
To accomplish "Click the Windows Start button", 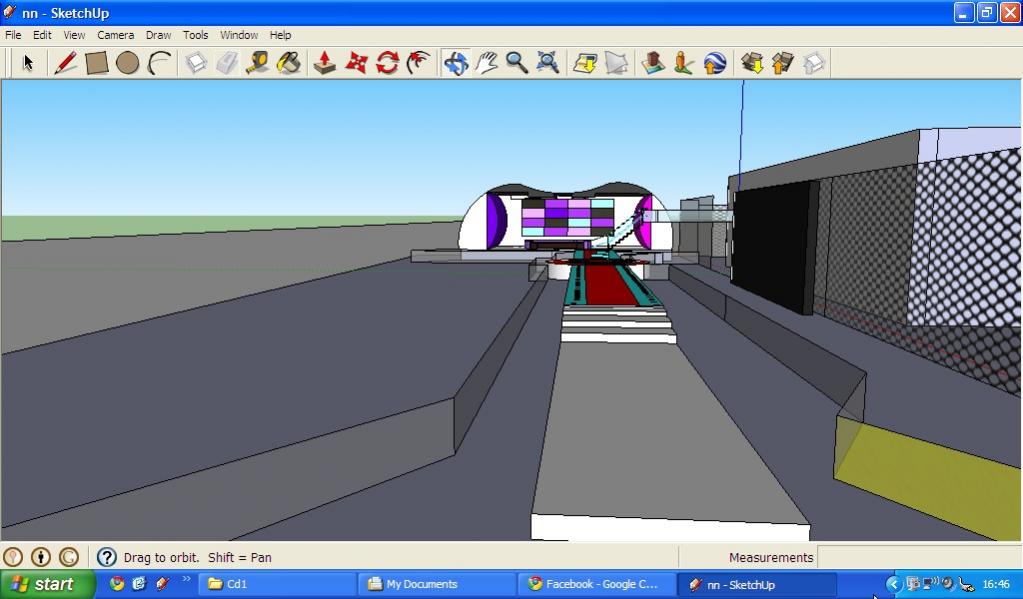I will (x=46, y=584).
